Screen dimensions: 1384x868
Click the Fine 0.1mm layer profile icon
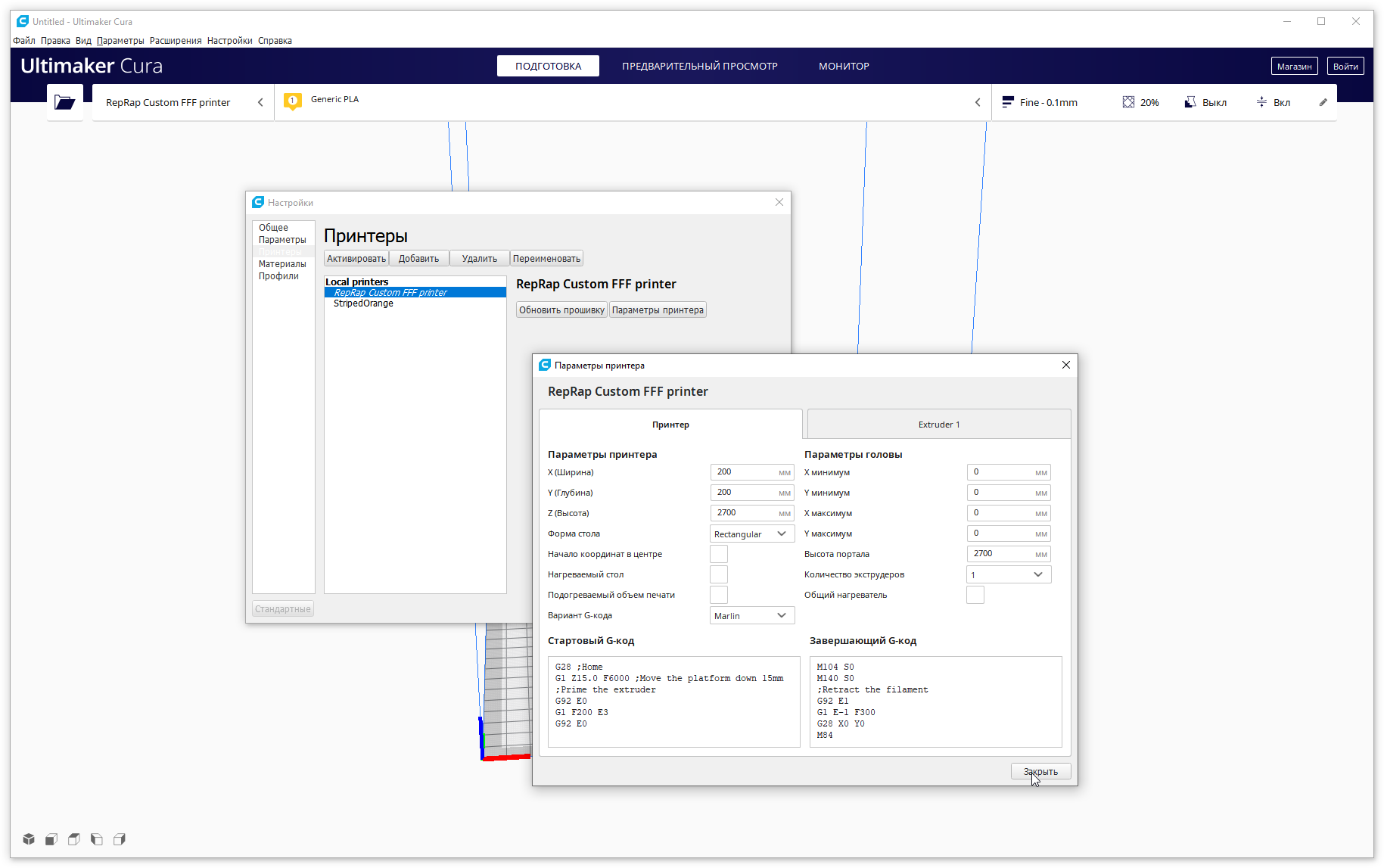[x=1008, y=102]
